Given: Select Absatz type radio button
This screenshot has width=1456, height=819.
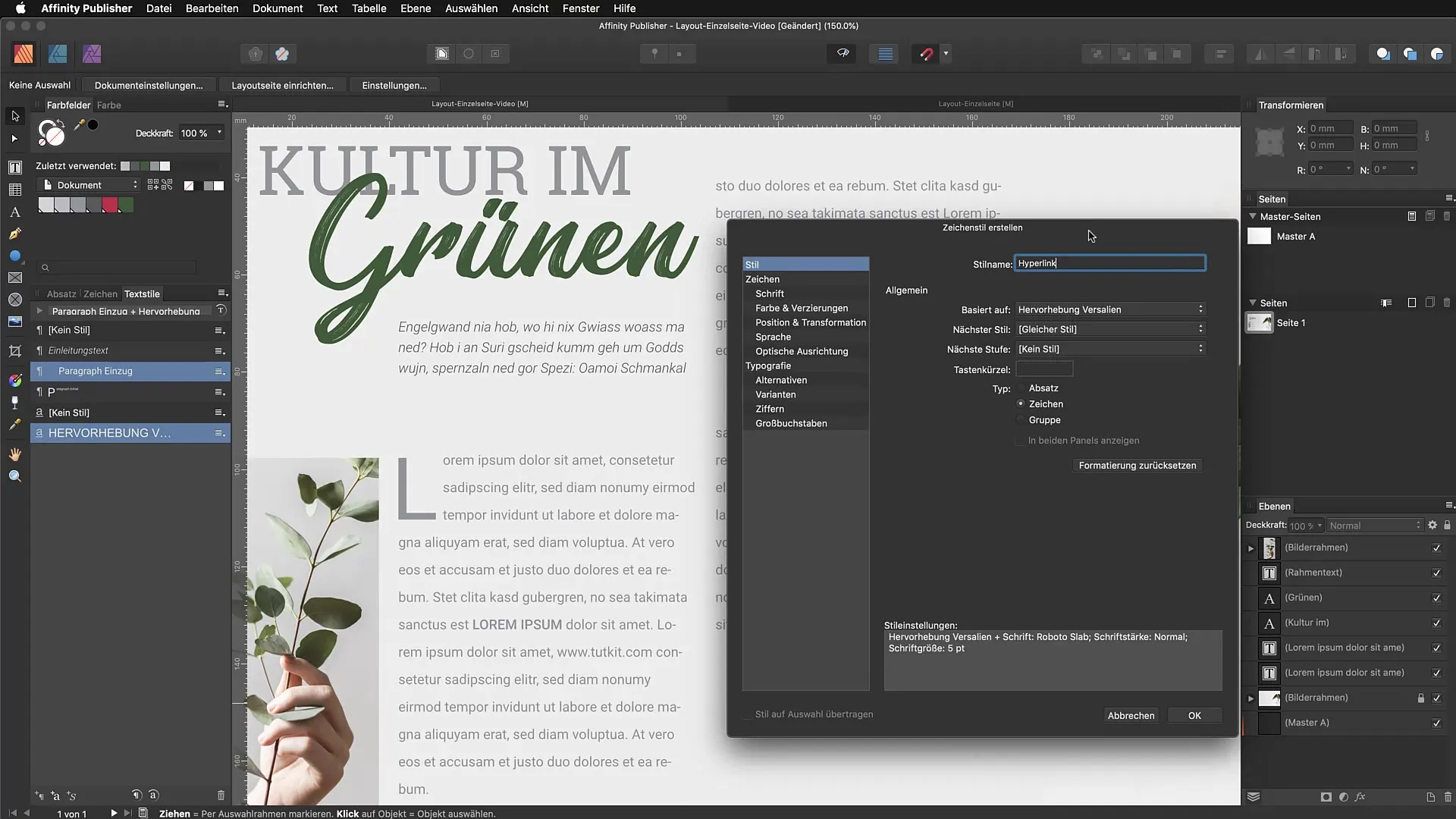Looking at the screenshot, I should [1021, 388].
